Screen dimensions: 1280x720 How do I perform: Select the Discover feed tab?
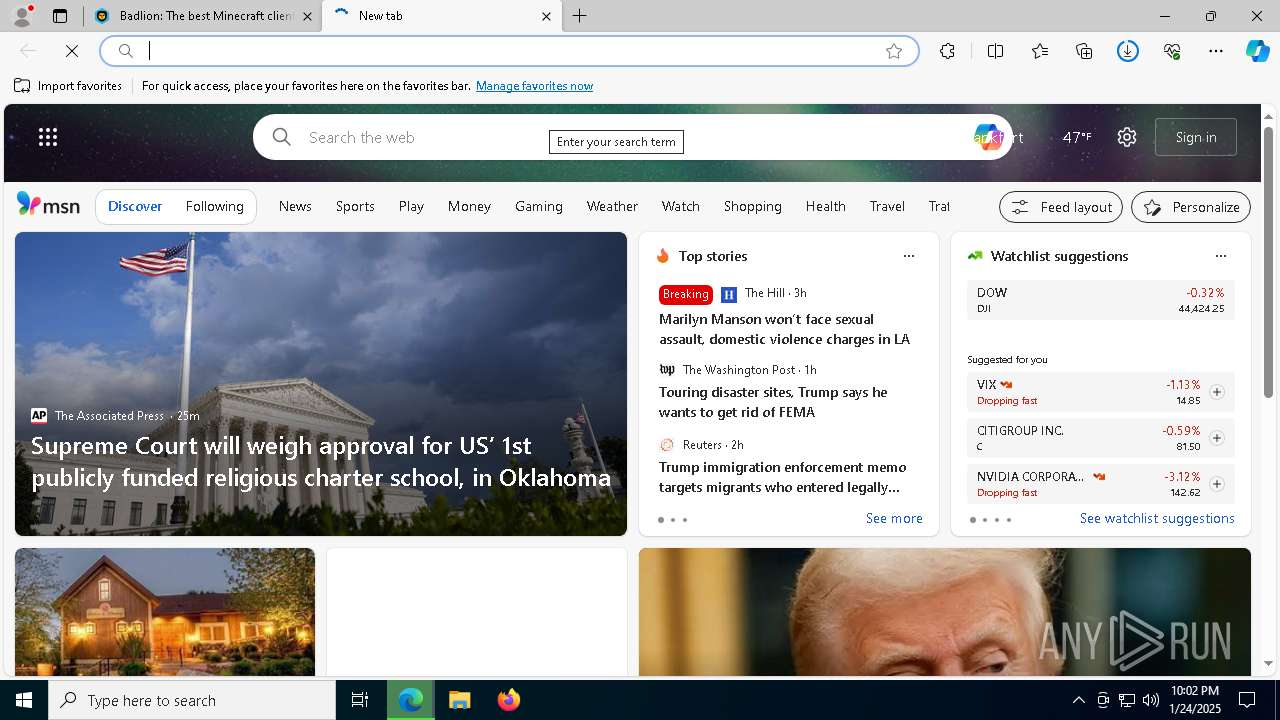click(x=135, y=206)
